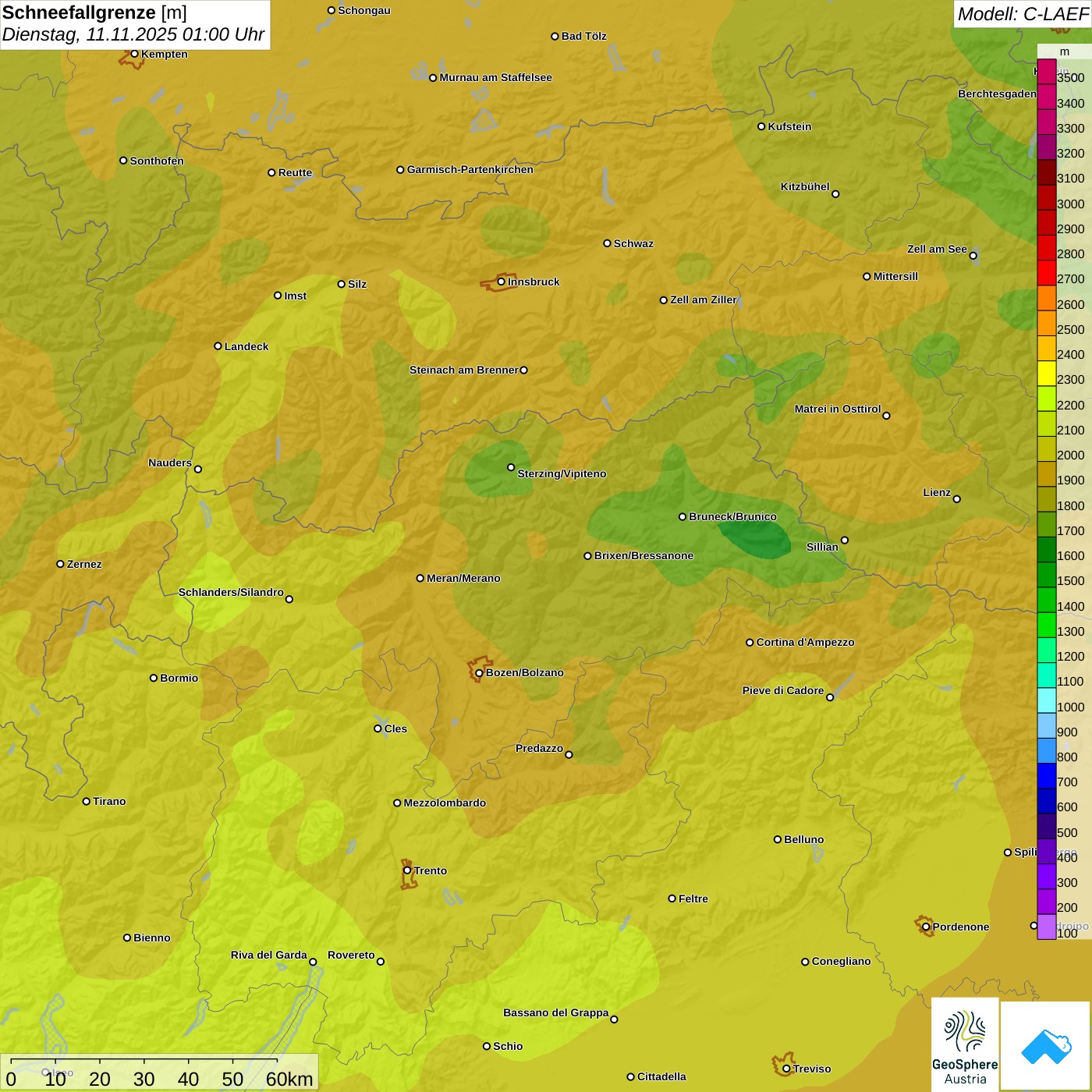Click the blue cloud logo beside GeoSphere

pos(1046,1046)
